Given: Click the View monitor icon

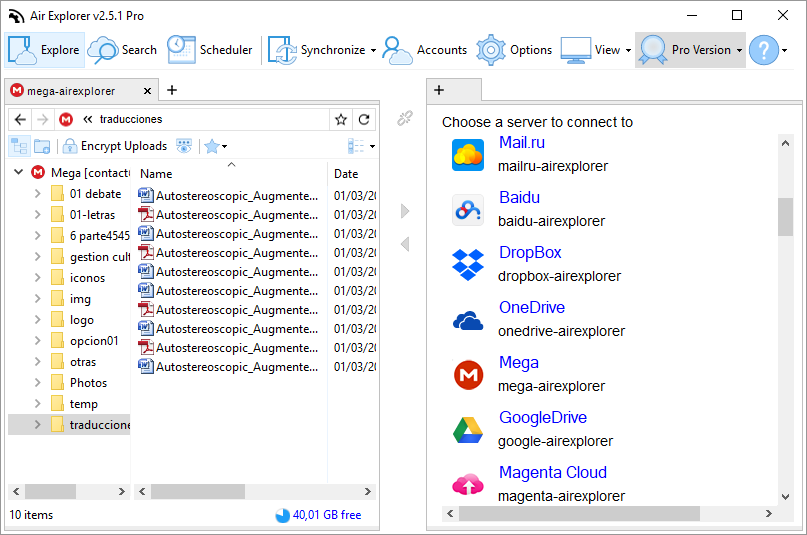Looking at the screenshot, I should [575, 50].
